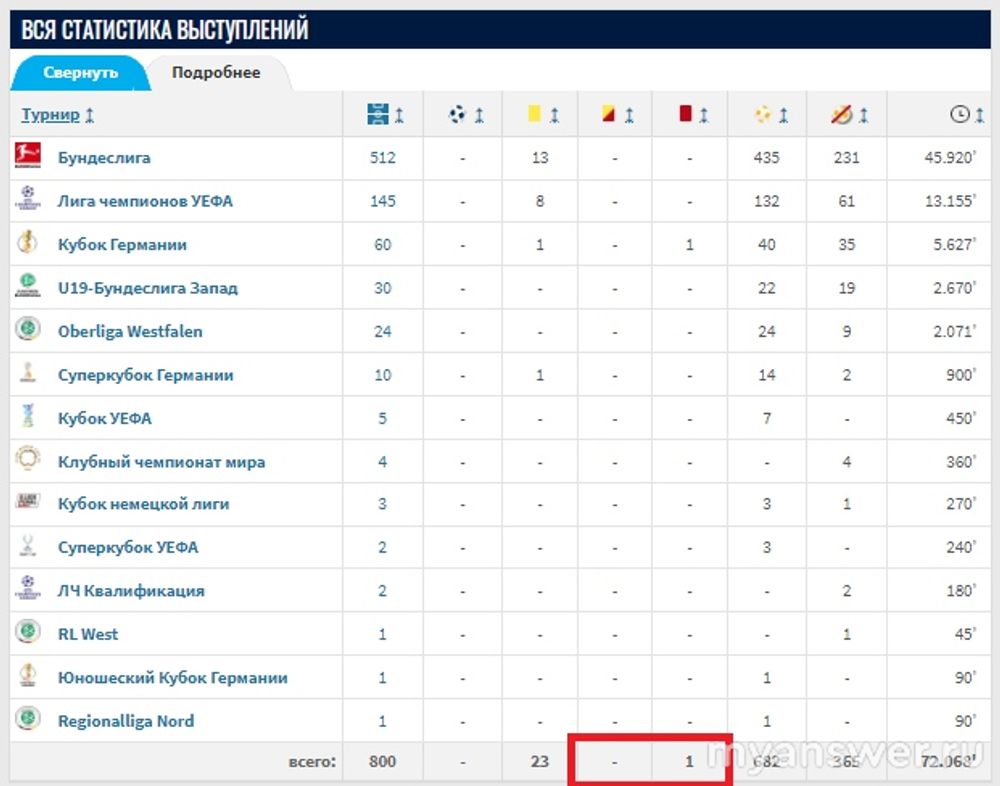Image resolution: width=1000 pixels, height=786 pixels.
Task: Open the Бундеслига tournament link
Action: pos(104,158)
